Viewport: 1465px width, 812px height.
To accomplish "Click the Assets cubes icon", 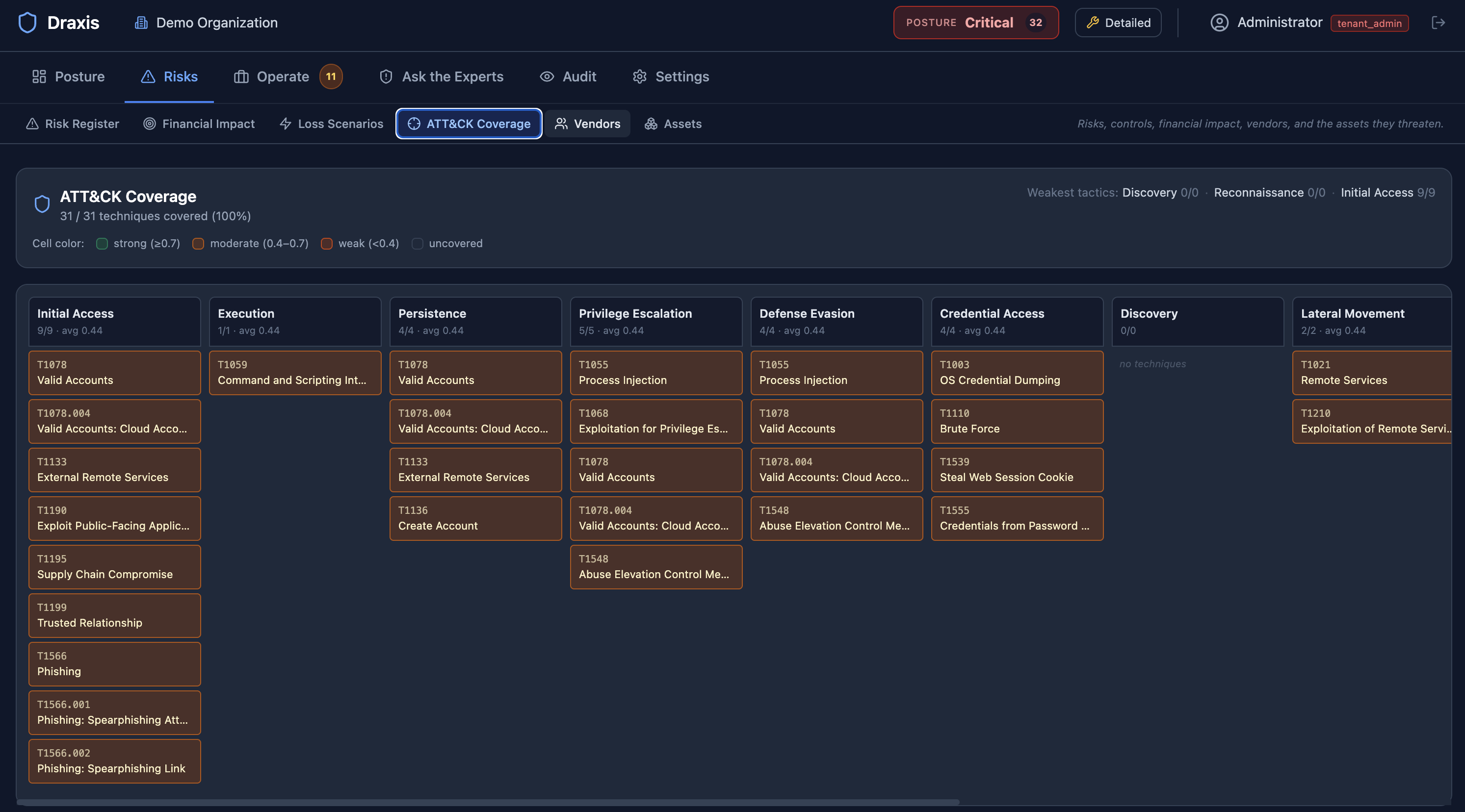I will pos(651,124).
